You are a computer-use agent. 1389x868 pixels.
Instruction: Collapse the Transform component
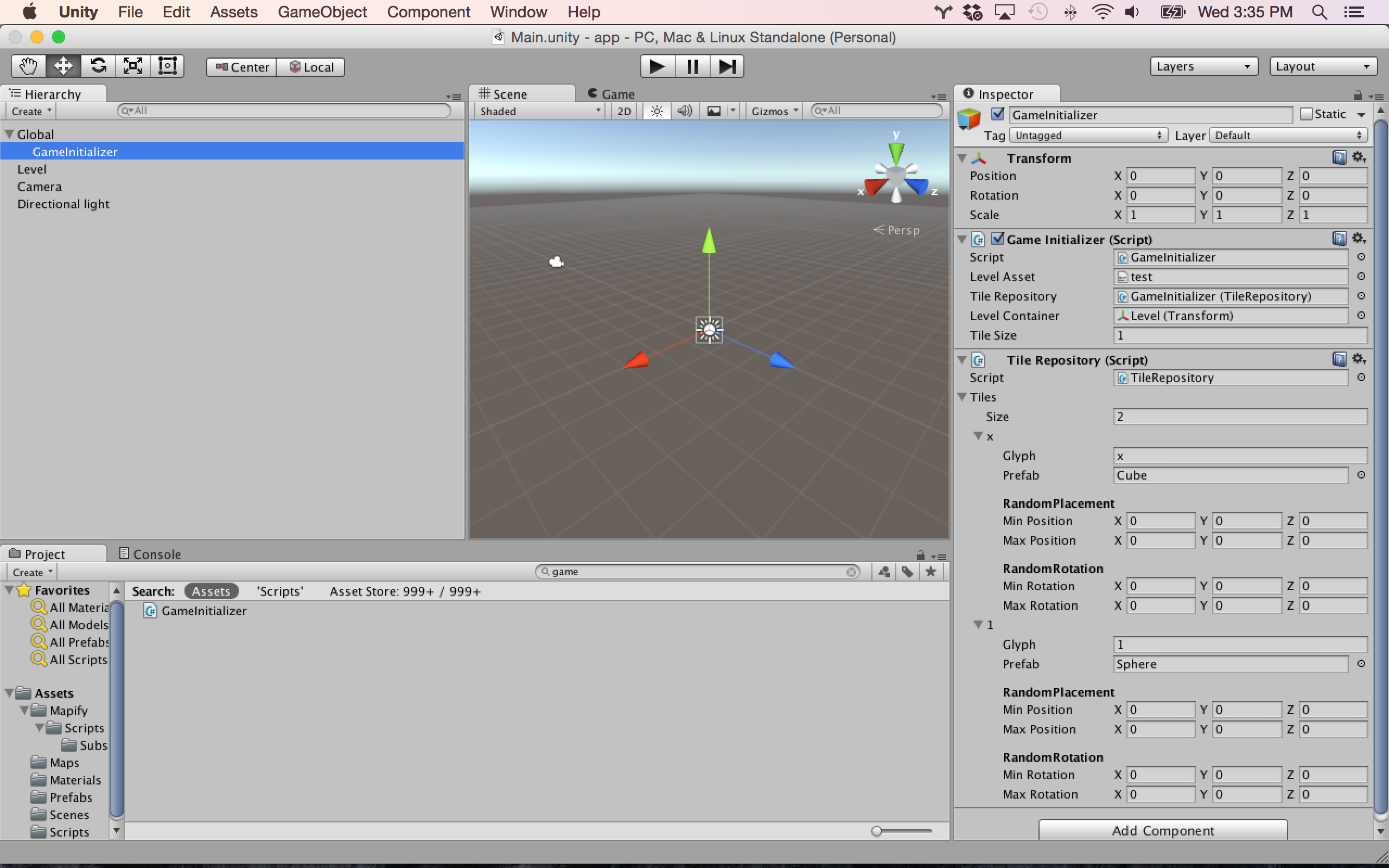click(963, 158)
